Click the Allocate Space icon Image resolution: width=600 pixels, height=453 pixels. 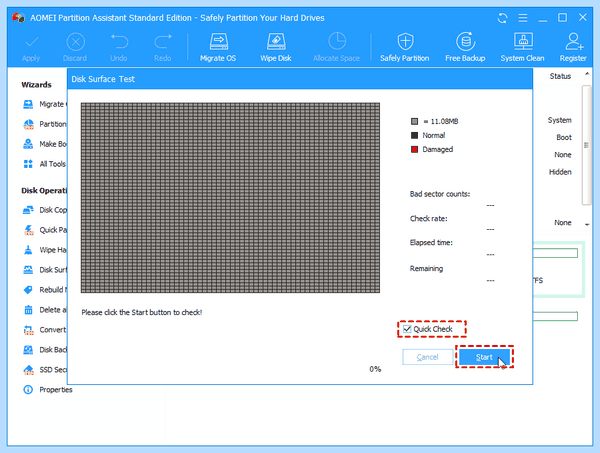point(337,41)
